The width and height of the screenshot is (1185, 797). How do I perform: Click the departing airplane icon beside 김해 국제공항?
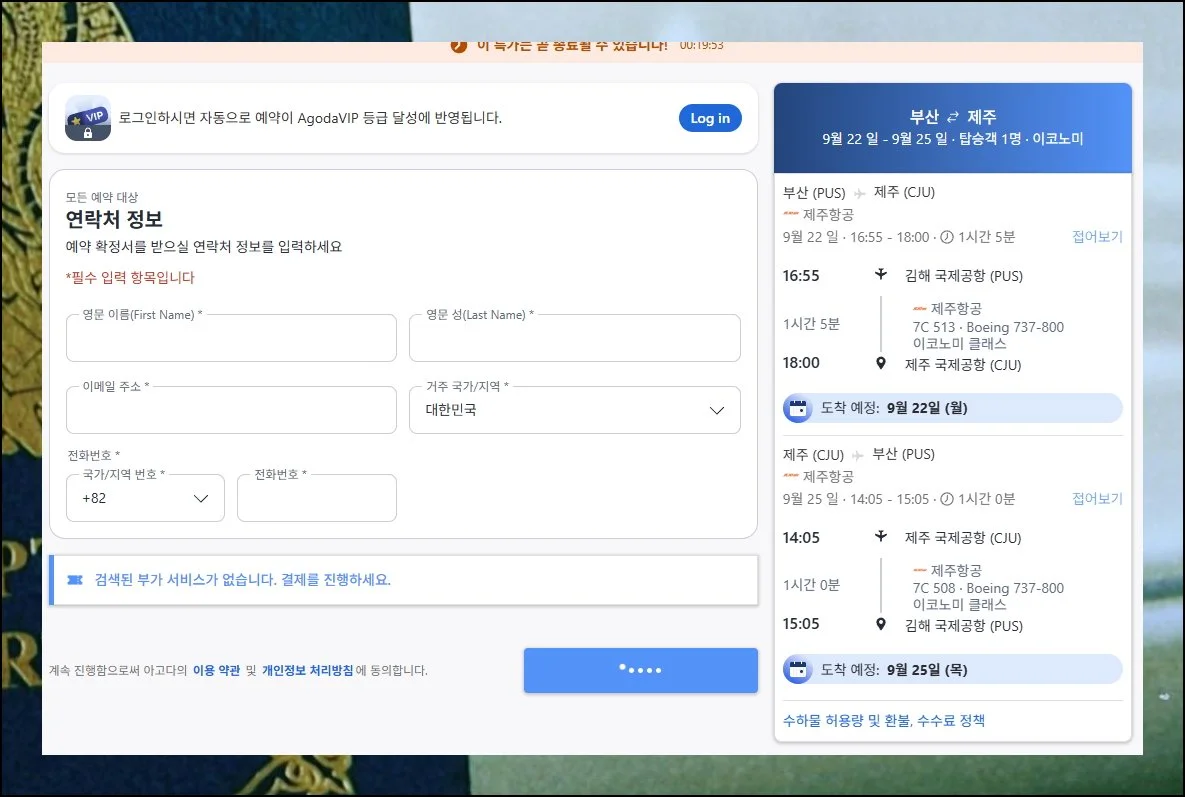click(x=880, y=275)
